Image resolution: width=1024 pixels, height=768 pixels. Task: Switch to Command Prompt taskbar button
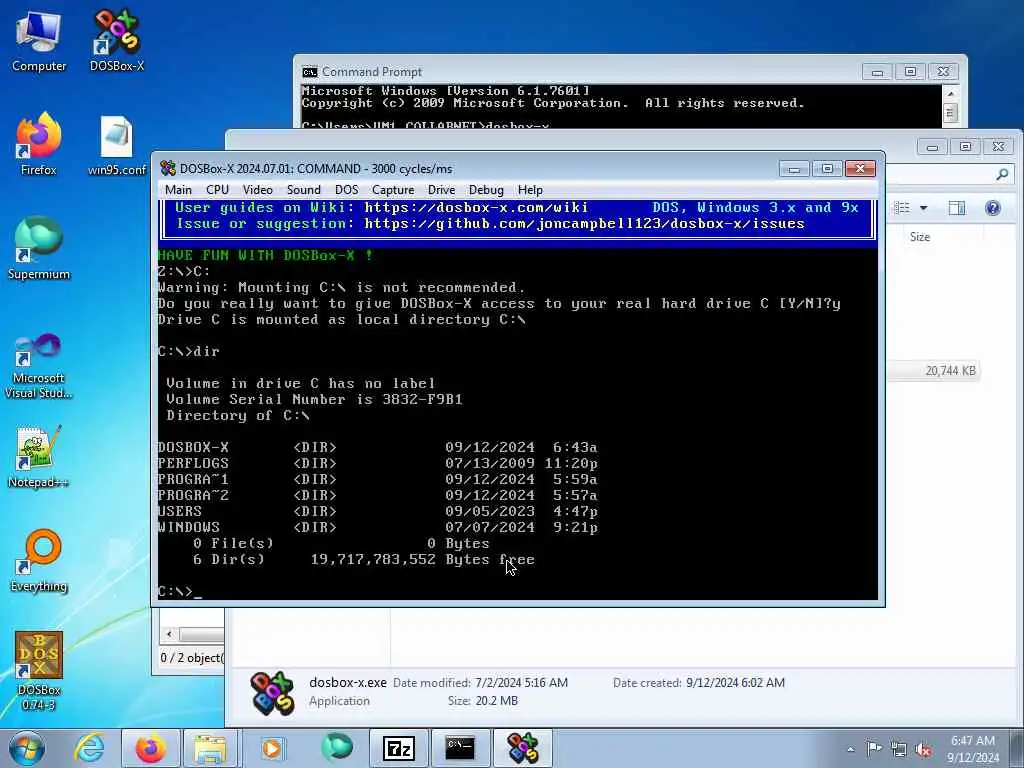(460, 748)
